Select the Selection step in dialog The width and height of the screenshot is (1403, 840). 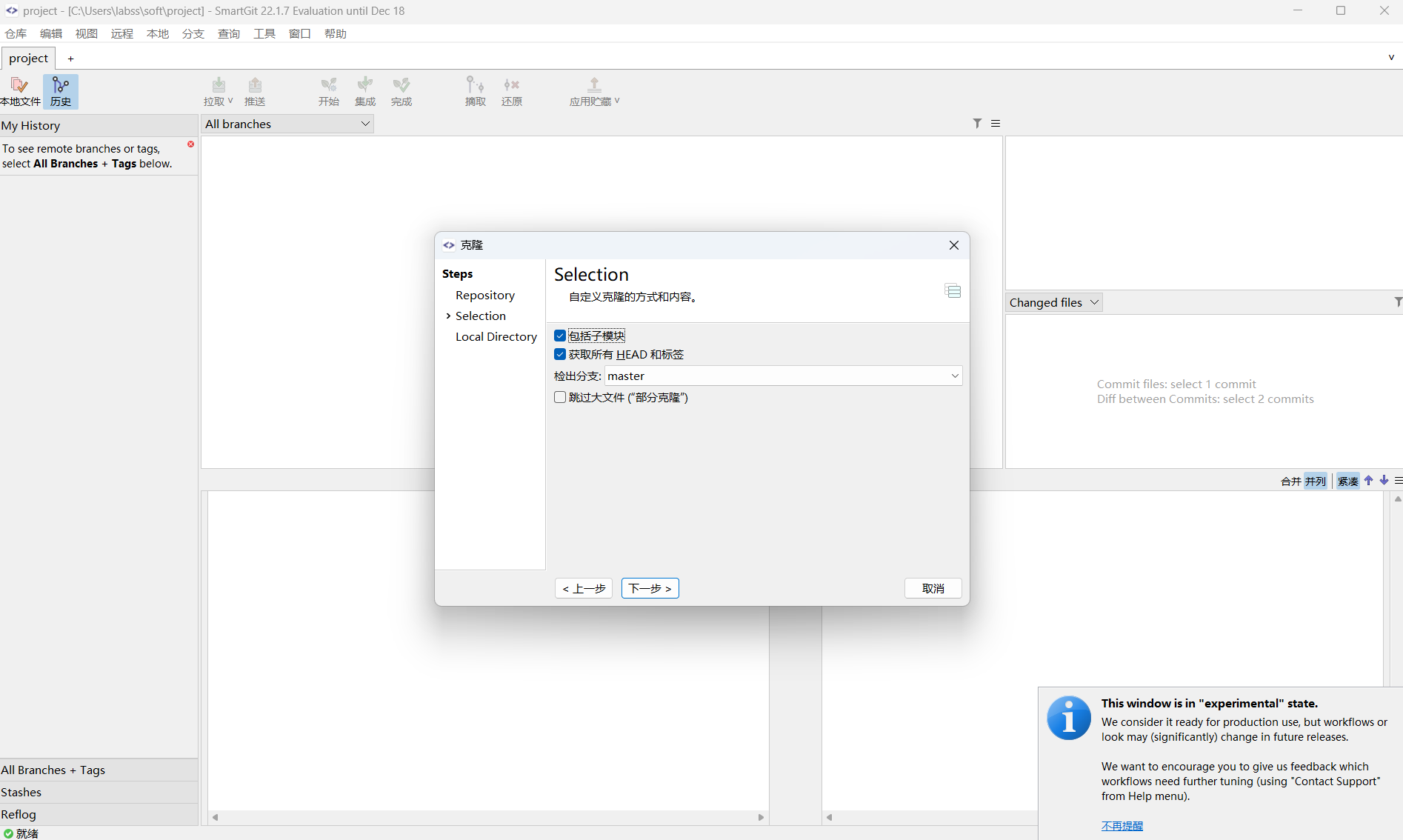click(481, 316)
